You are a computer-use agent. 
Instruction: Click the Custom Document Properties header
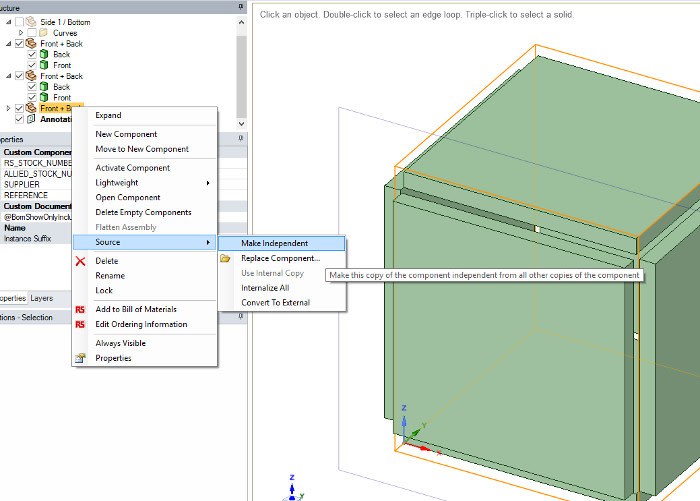pyautogui.click(x=36, y=206)
